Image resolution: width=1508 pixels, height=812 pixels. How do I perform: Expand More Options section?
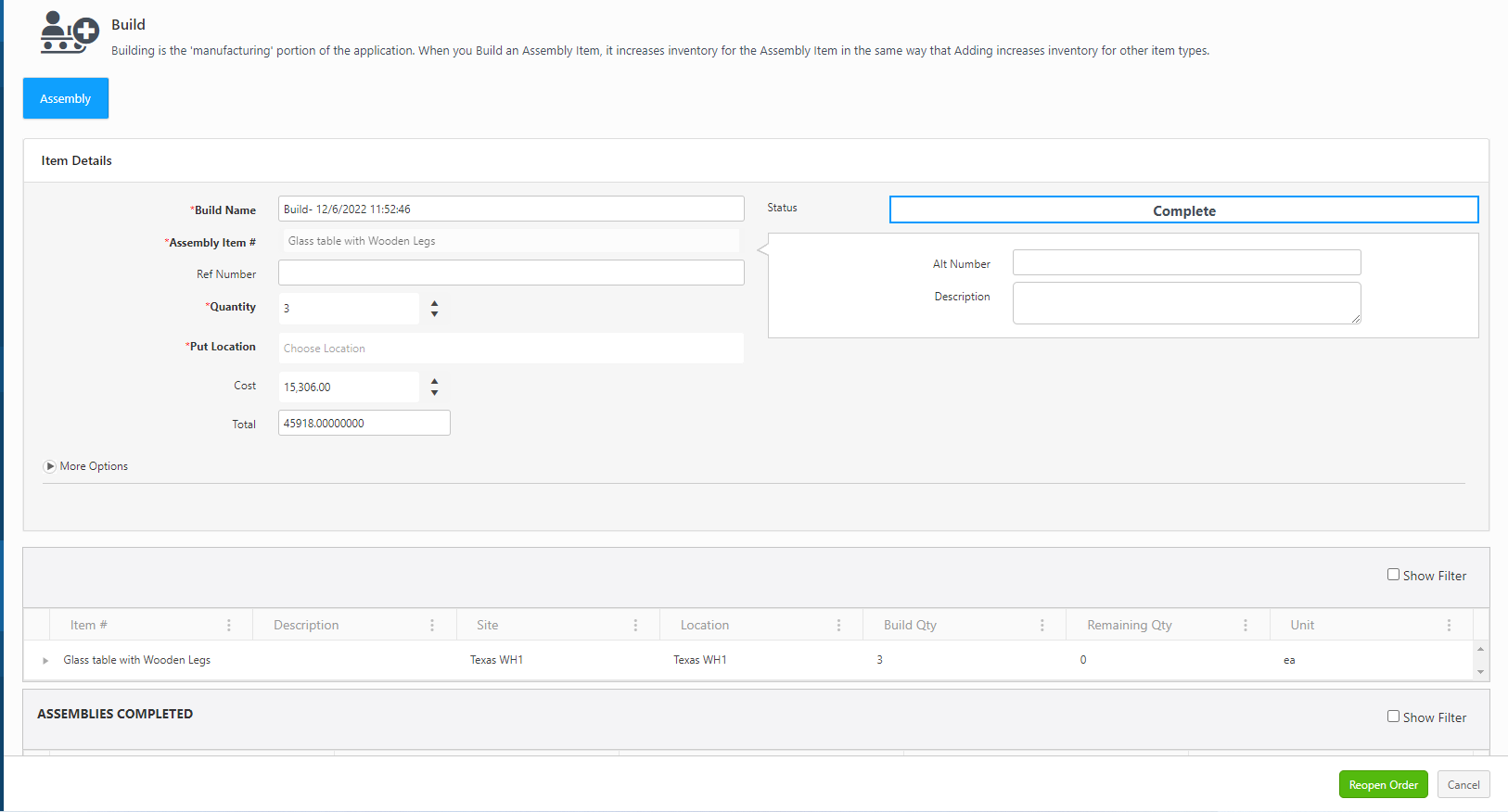click(50, 466)
